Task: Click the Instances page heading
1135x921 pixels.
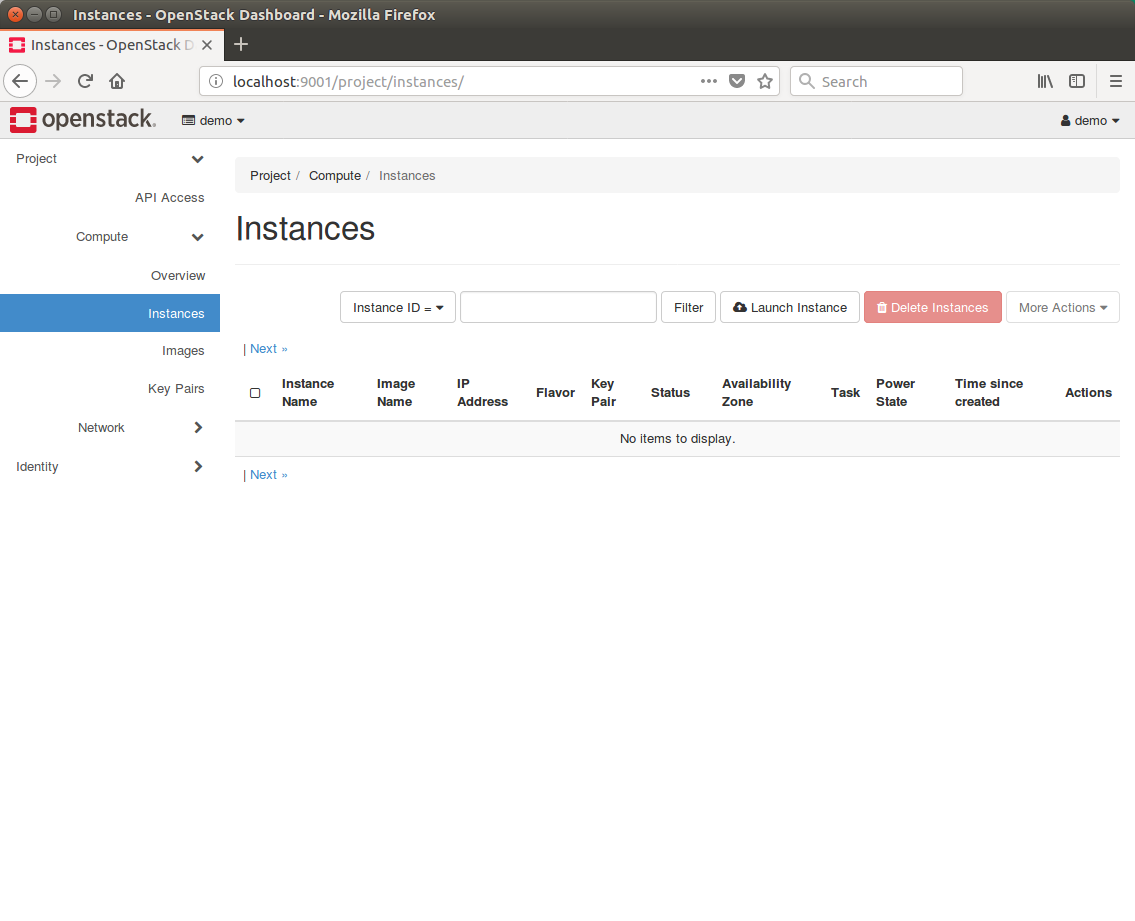Action: click(x=305, y=229)
